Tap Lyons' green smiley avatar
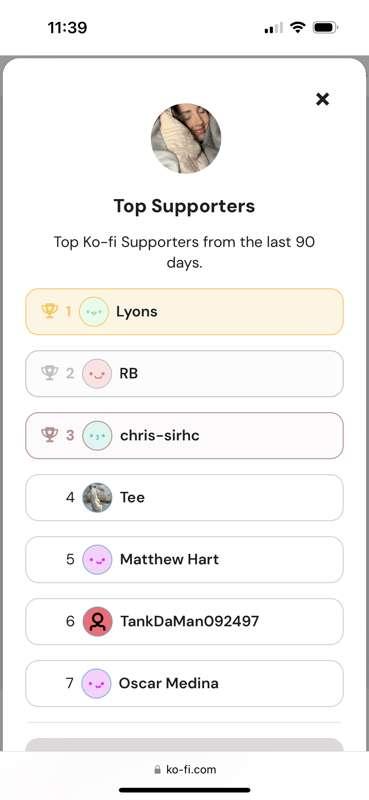 point(94,311)
